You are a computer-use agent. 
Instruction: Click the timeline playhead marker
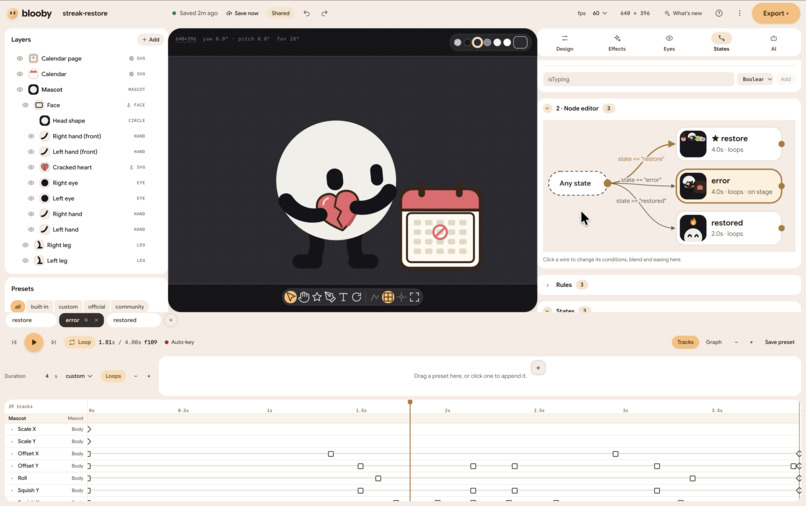point(410,402)
